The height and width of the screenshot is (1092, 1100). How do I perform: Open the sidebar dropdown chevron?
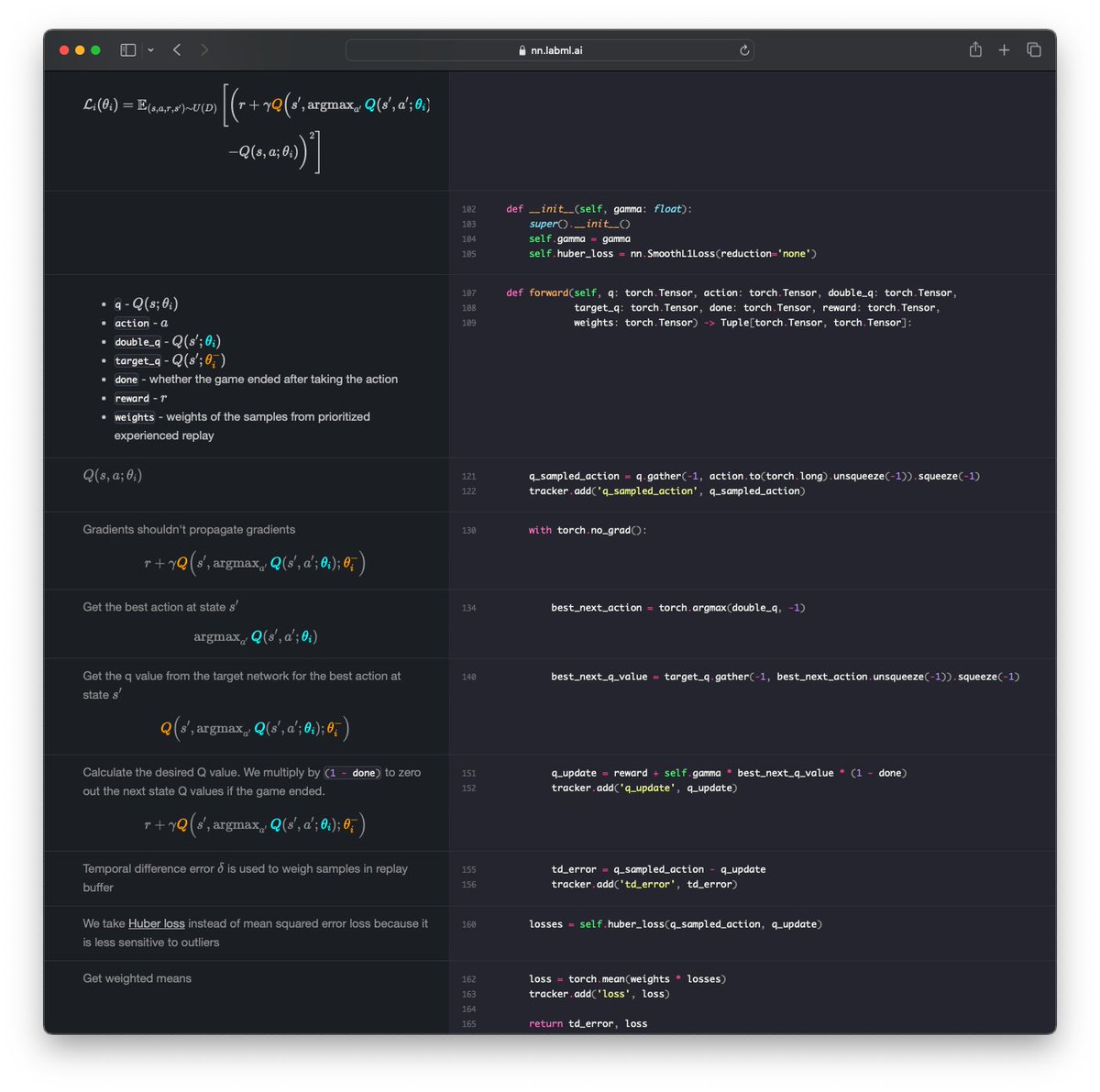150,50
